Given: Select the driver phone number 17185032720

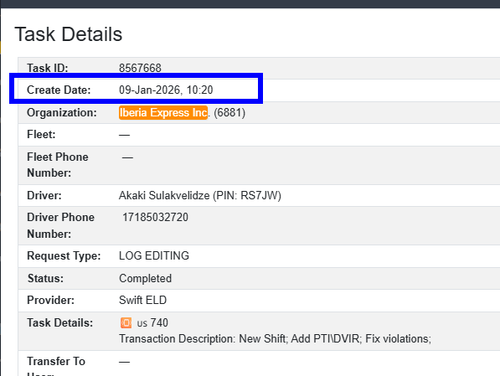Looking at the screenshot, I should [155, 217].
